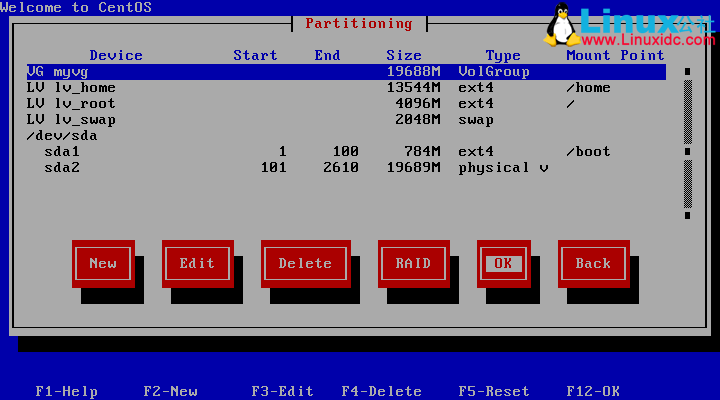Click the F12-OK shortcut label
This screenshot has width=720, height=400.
tap(593, 391)
